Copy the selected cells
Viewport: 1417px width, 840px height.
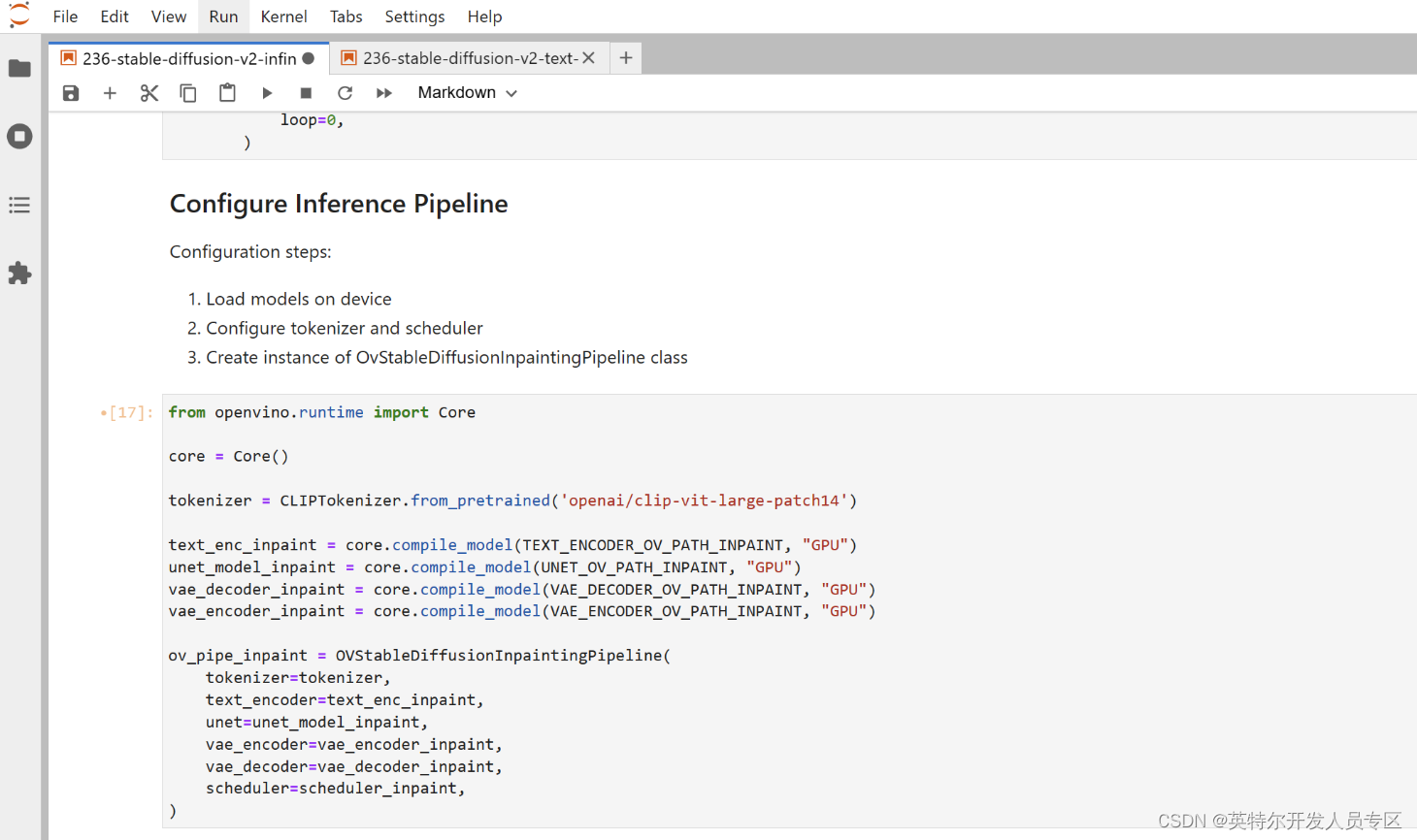coord(188,93)
